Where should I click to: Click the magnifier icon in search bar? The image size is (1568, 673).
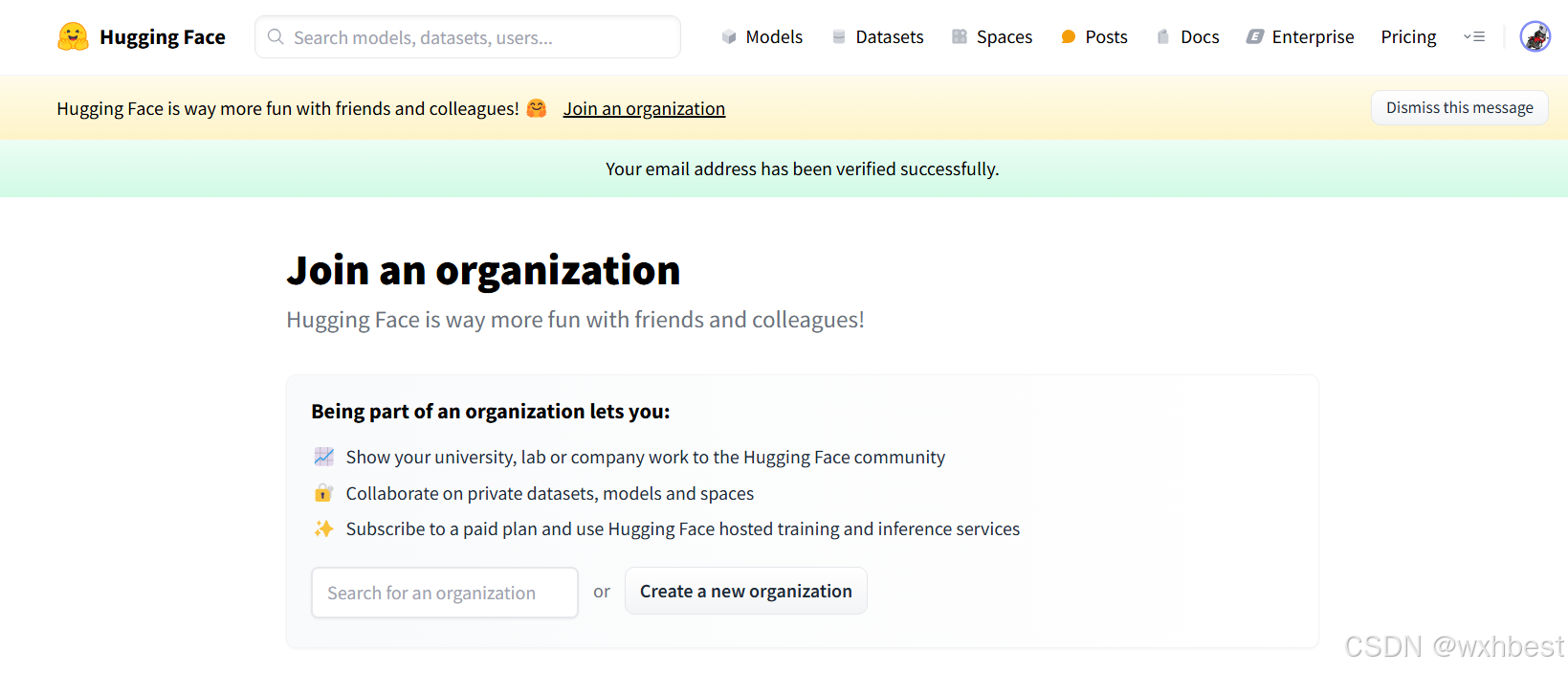[276, 37]
